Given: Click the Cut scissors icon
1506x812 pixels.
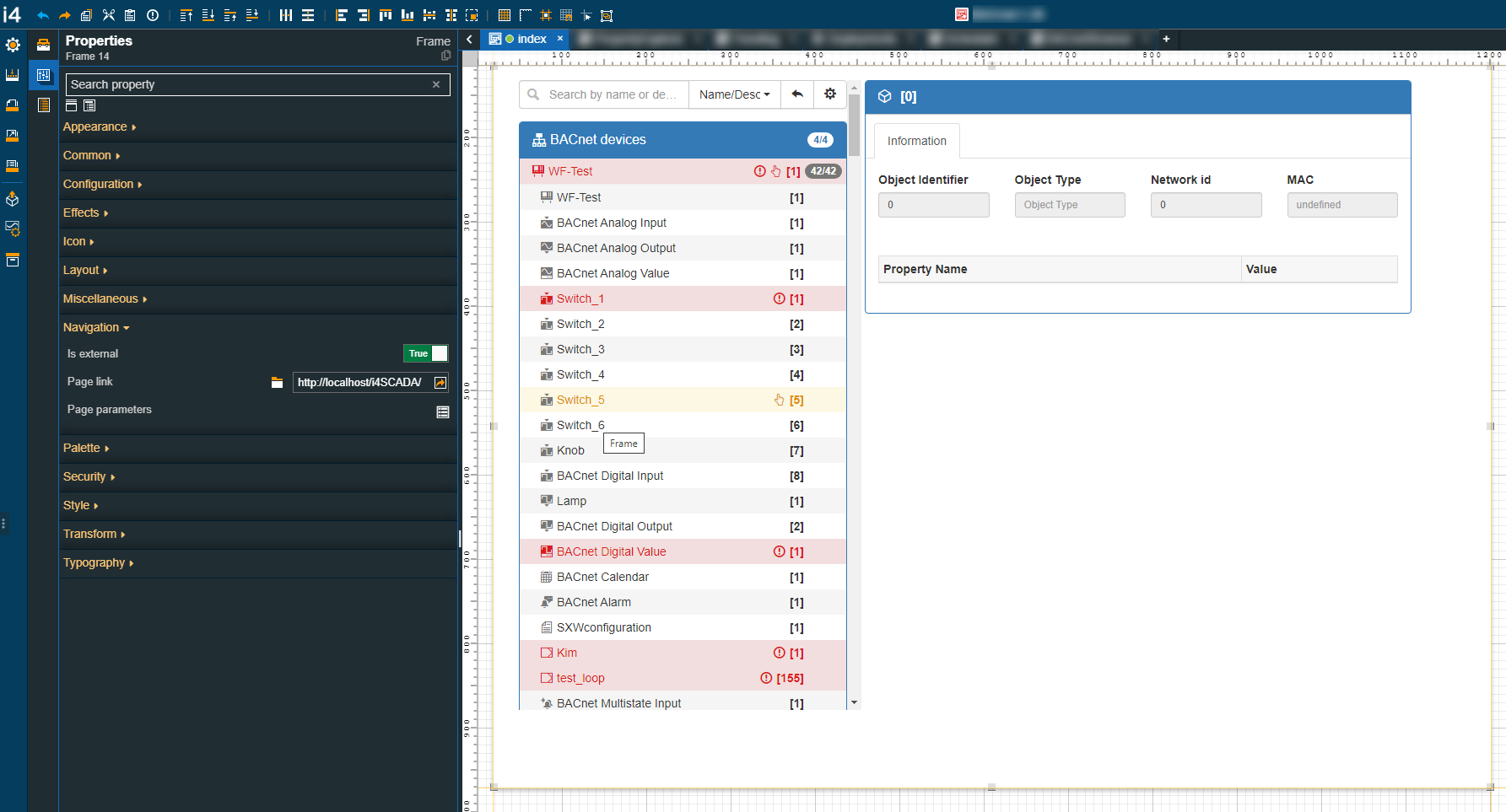Looking at the screenshot, I should 108,15.
